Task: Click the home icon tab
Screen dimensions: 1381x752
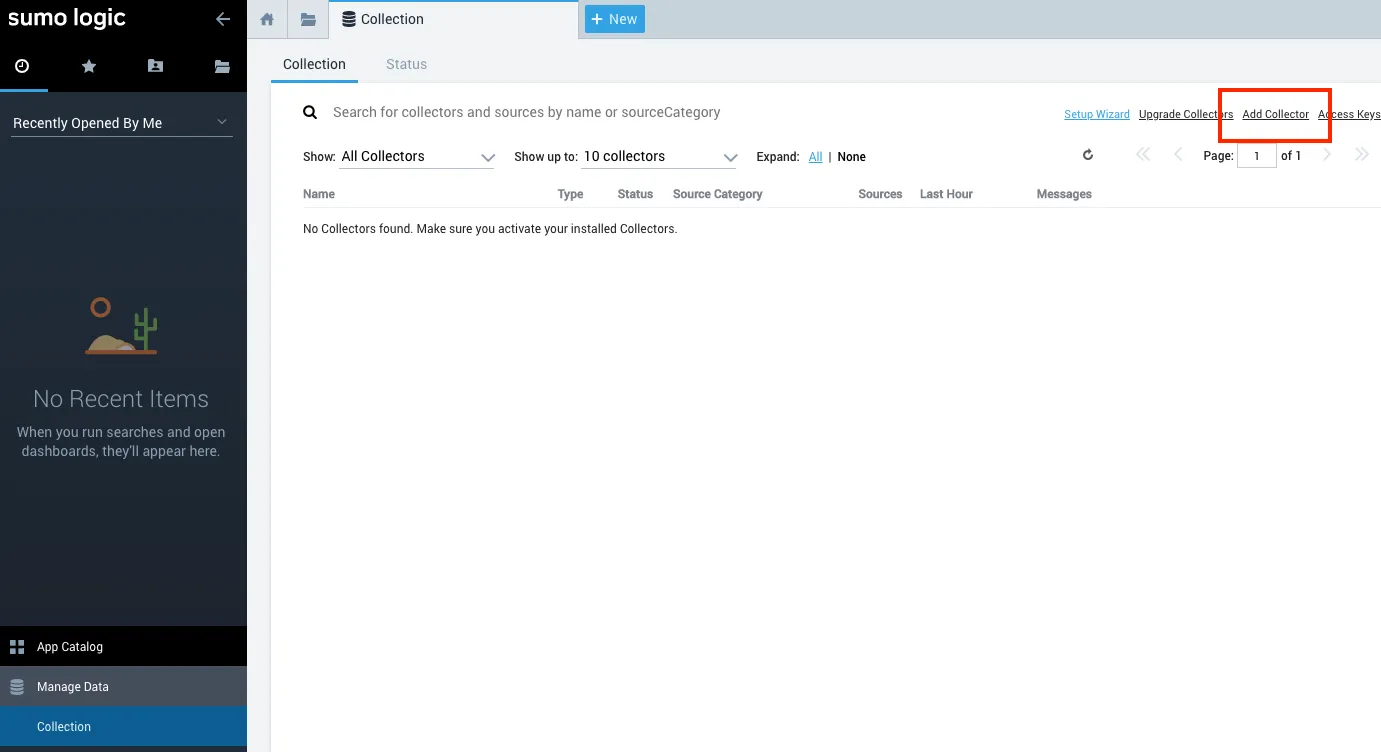Action: coord(267,19)
